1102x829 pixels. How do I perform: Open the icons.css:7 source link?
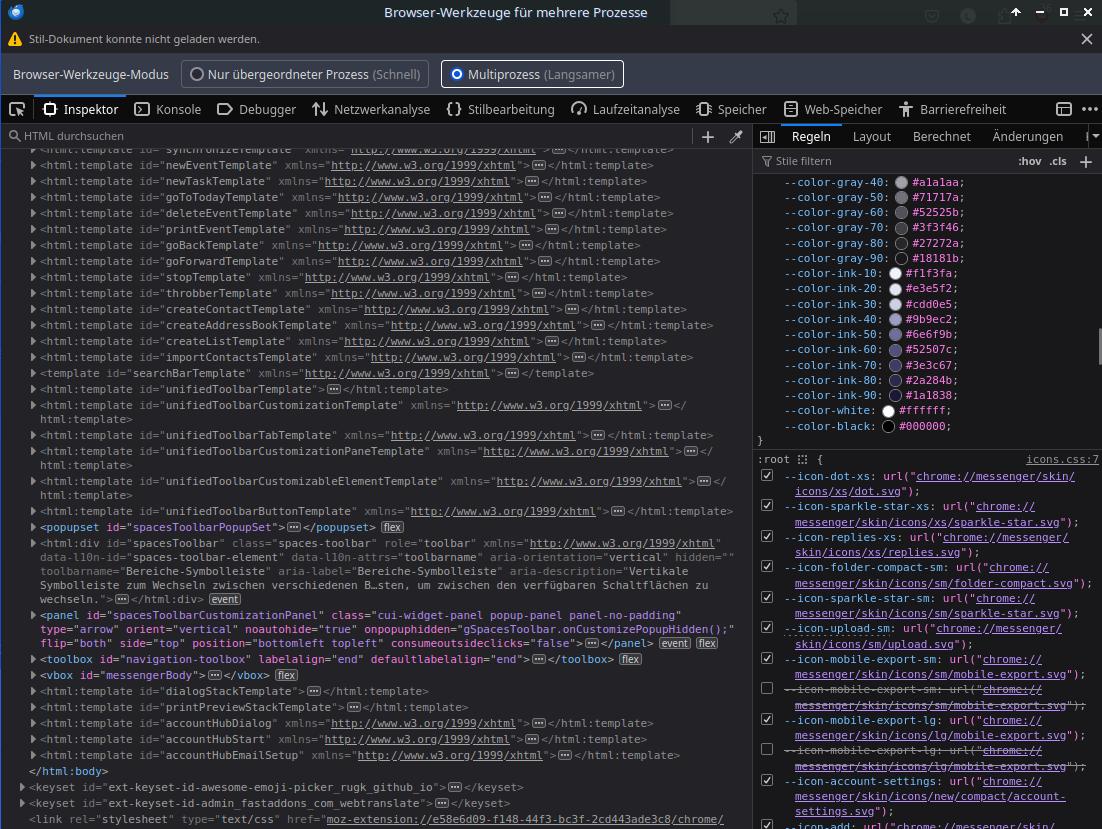click(1062, 459)
